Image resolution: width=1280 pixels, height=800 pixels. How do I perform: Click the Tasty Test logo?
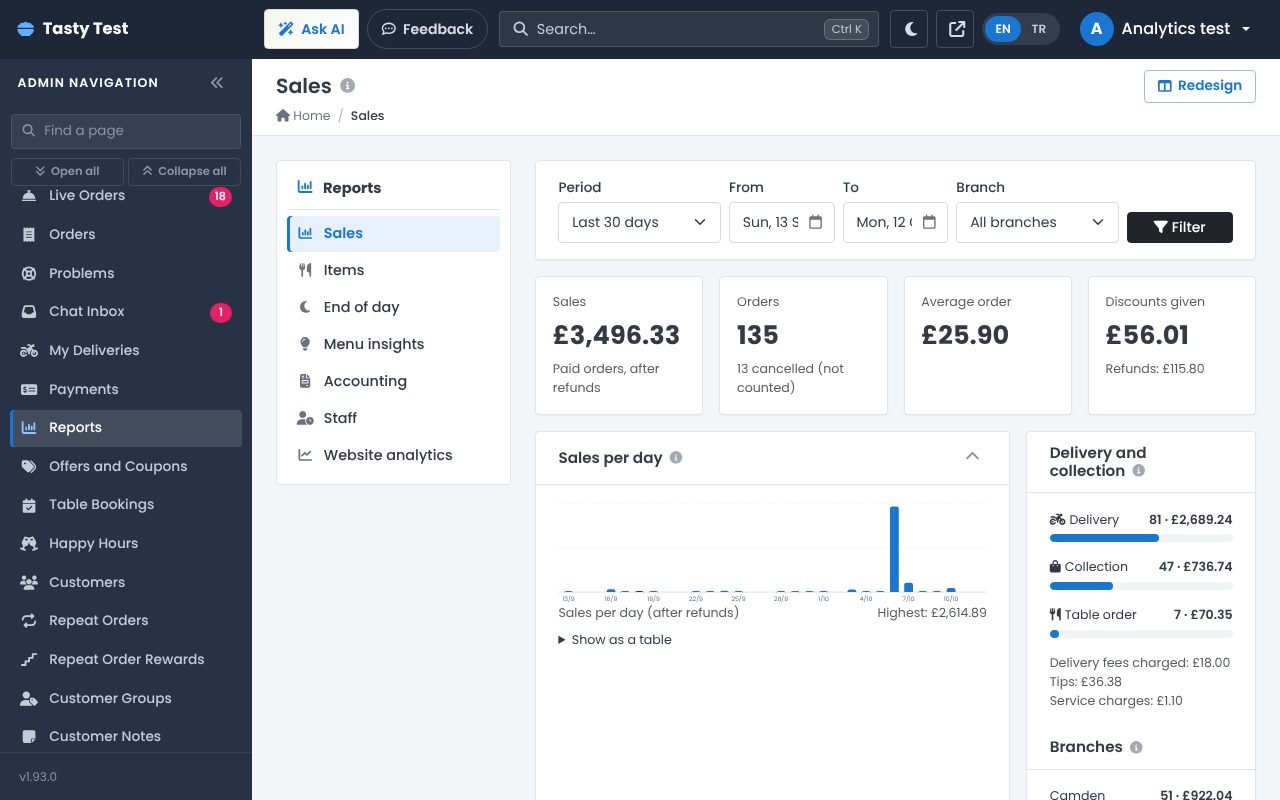(x=73, y=29)
